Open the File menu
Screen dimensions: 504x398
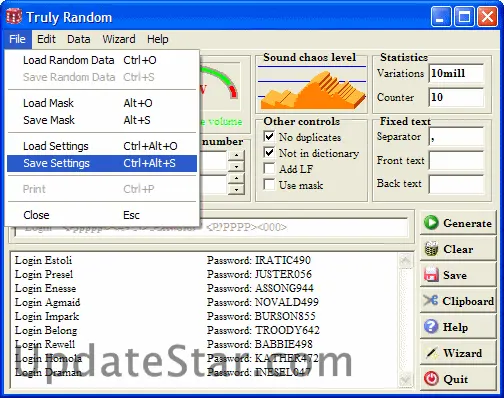click(18, 39)
